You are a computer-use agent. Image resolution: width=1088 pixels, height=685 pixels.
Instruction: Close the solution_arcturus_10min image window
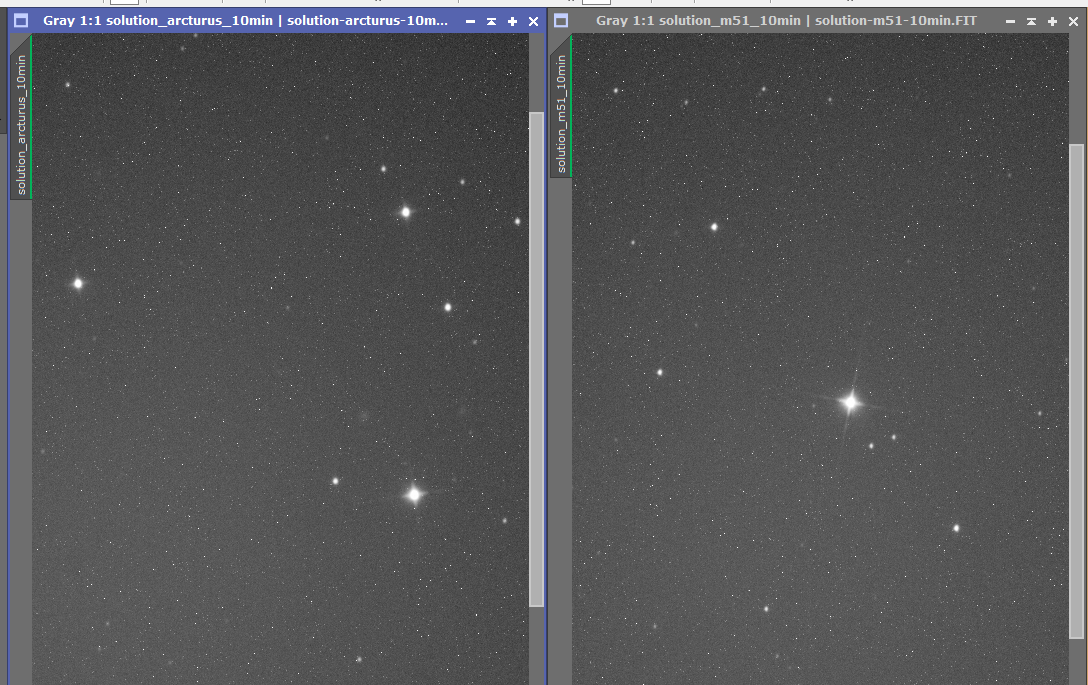[533, 21]
